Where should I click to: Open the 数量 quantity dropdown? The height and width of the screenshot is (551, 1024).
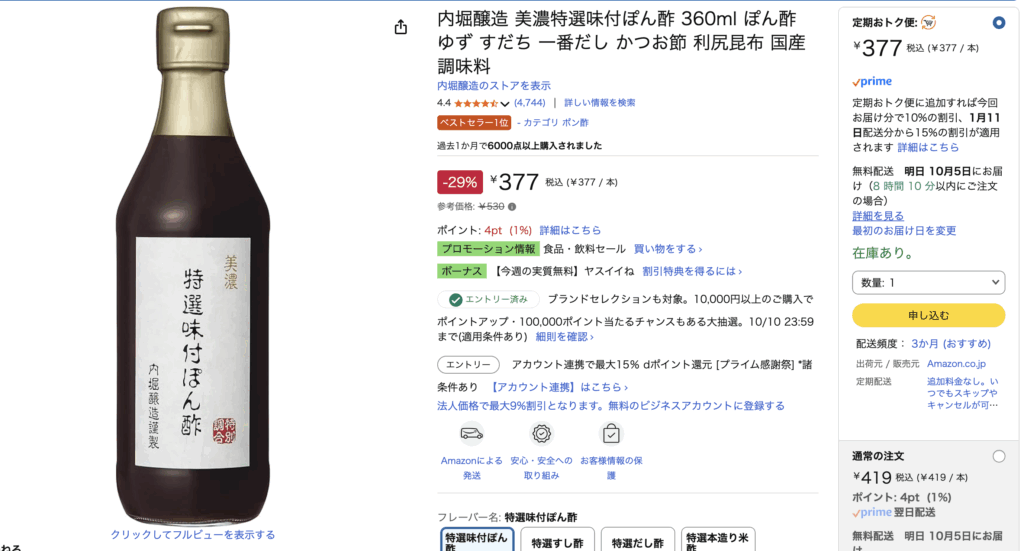click(928, 283)
